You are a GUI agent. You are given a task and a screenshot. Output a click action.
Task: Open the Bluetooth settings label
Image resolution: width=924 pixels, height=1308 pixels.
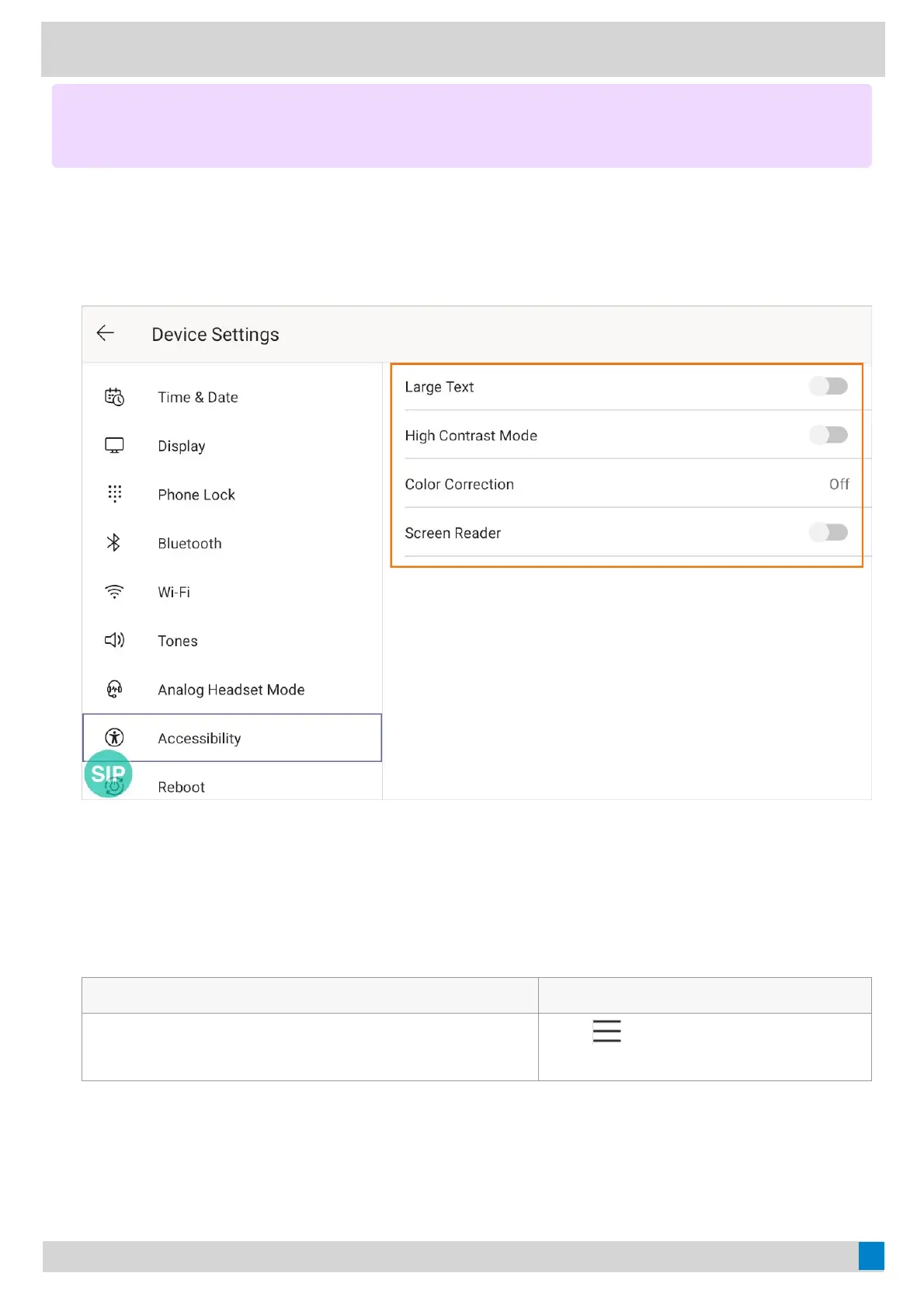pos(189,544)
